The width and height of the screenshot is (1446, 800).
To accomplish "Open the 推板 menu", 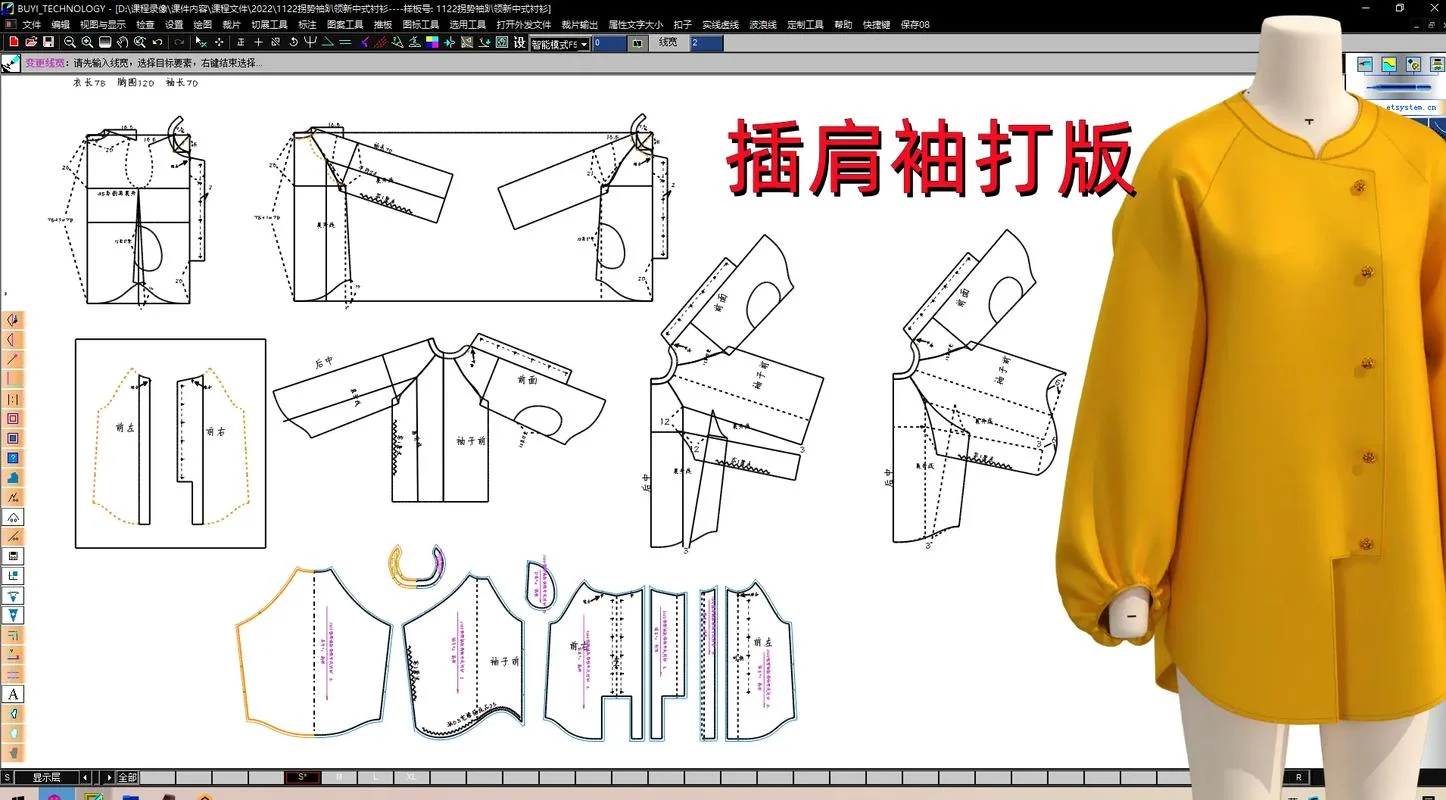I will 383,24.
